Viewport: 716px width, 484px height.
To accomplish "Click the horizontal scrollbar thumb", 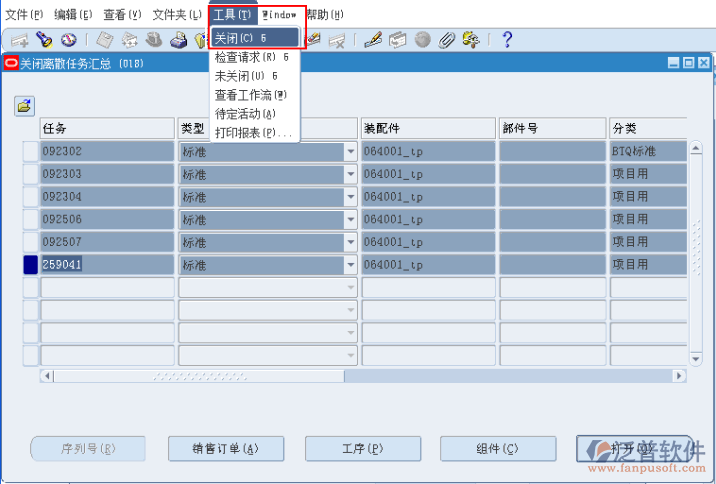I will pos(199,376).
